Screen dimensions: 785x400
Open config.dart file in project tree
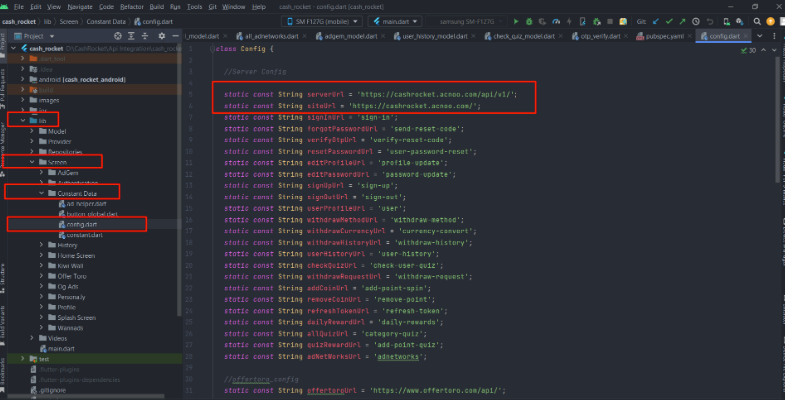pyautogui.click(x=68, y=224)
